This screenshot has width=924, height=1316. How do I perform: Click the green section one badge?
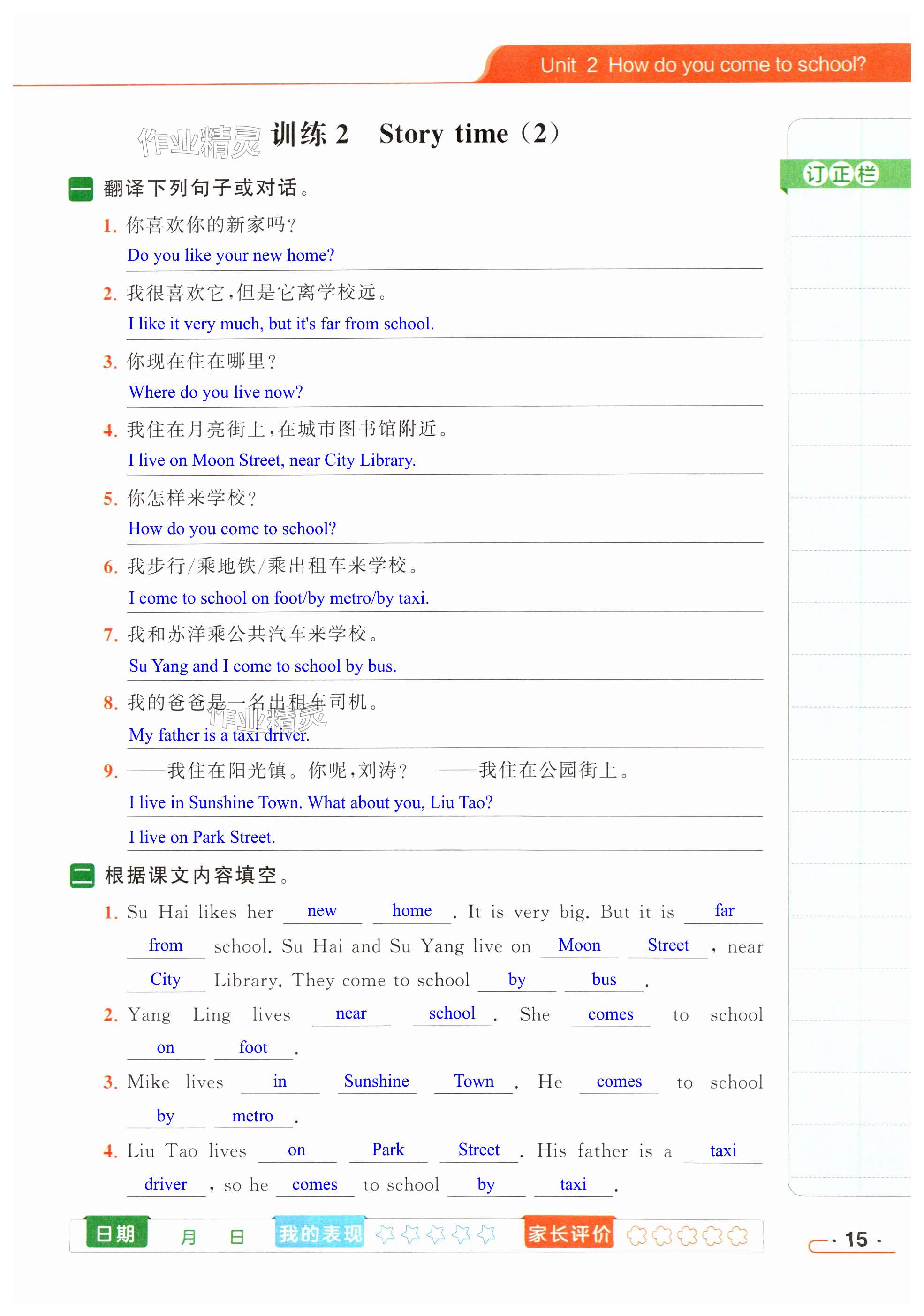(x=80, y=188)
